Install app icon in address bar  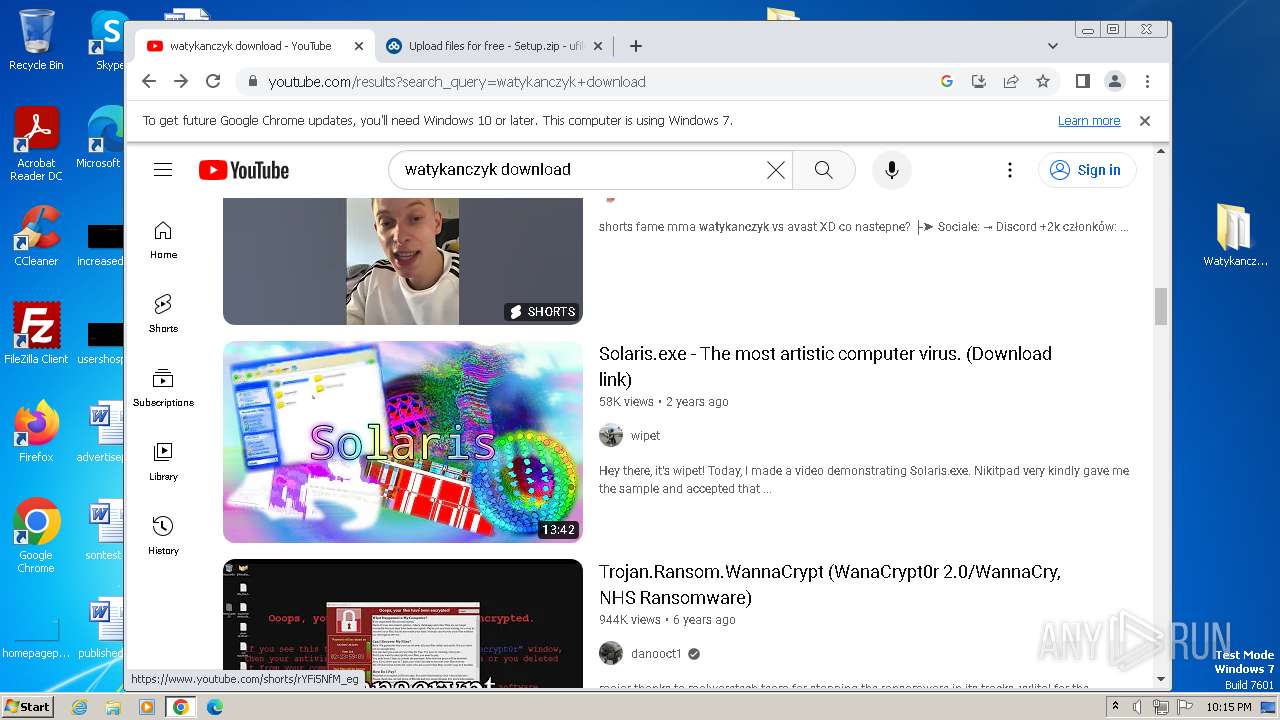point(979,81)
